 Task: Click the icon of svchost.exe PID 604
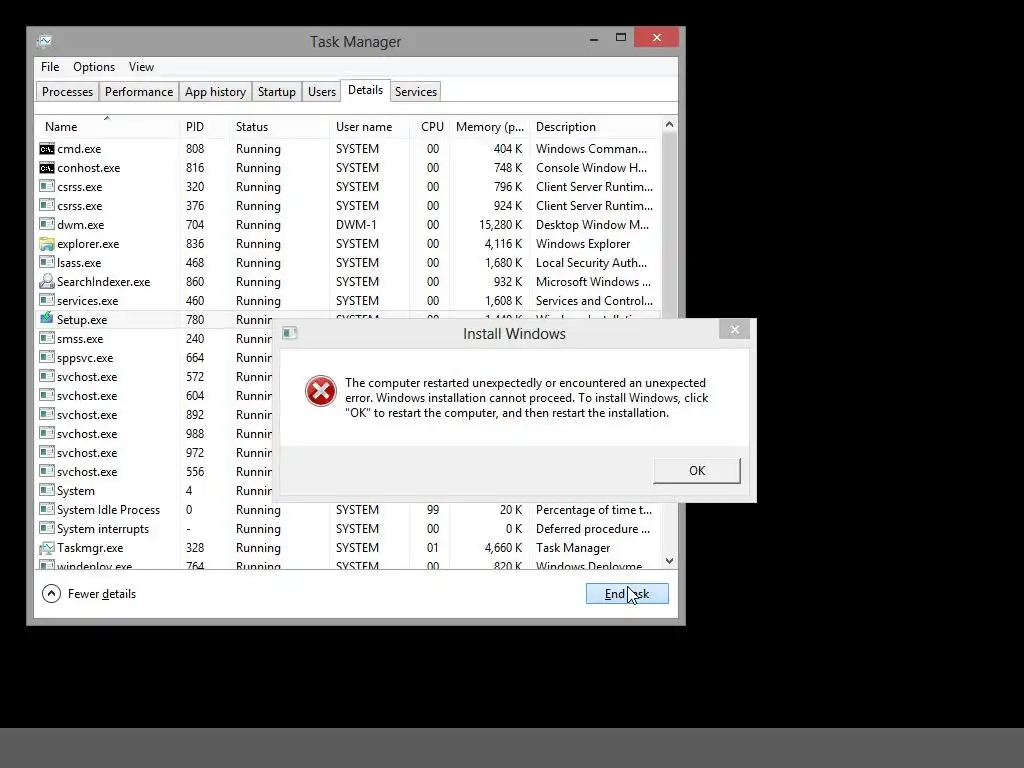[x=46, y=395]
